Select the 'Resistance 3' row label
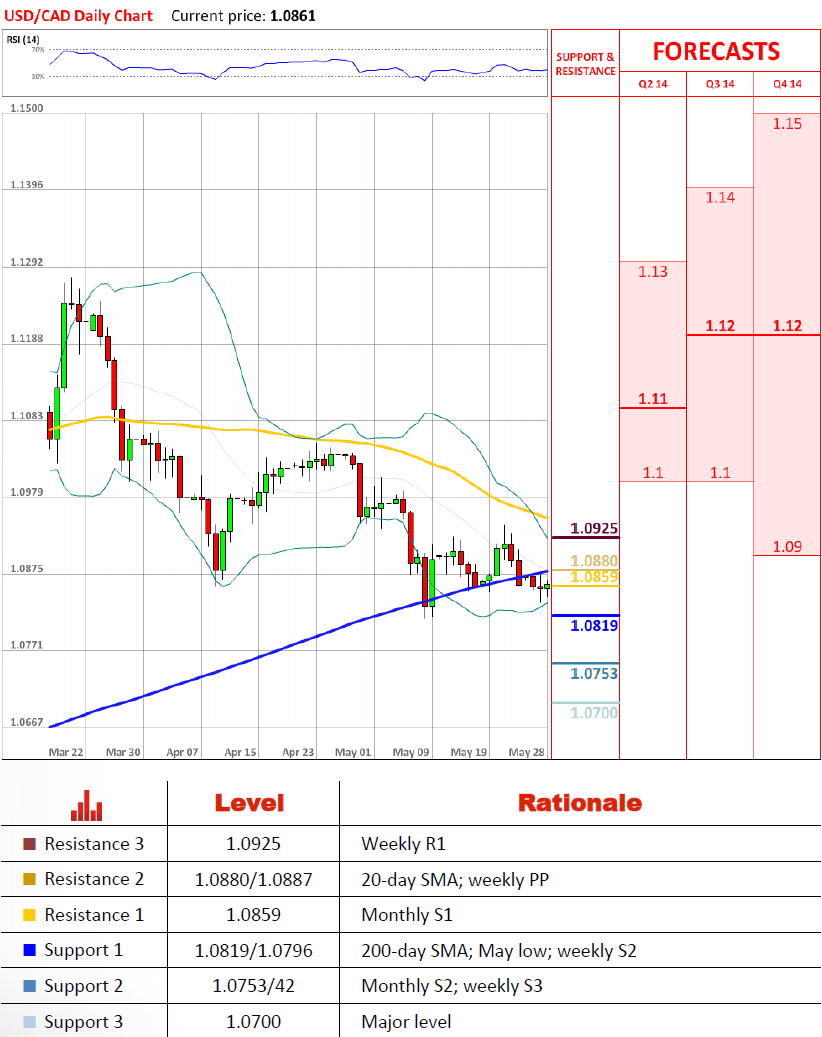 coord(94,844)
